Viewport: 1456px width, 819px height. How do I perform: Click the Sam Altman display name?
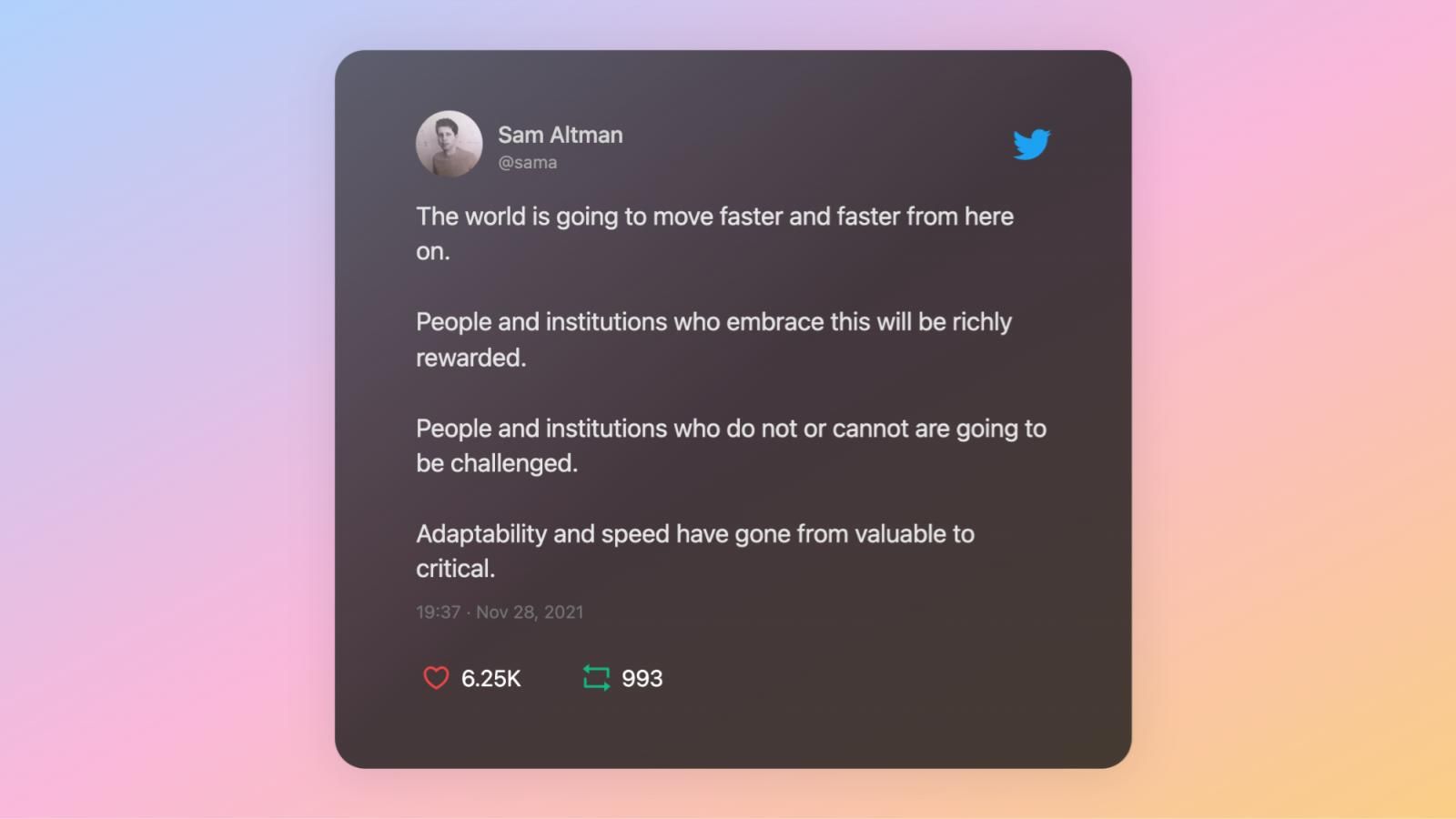click(x=560, y=135)
